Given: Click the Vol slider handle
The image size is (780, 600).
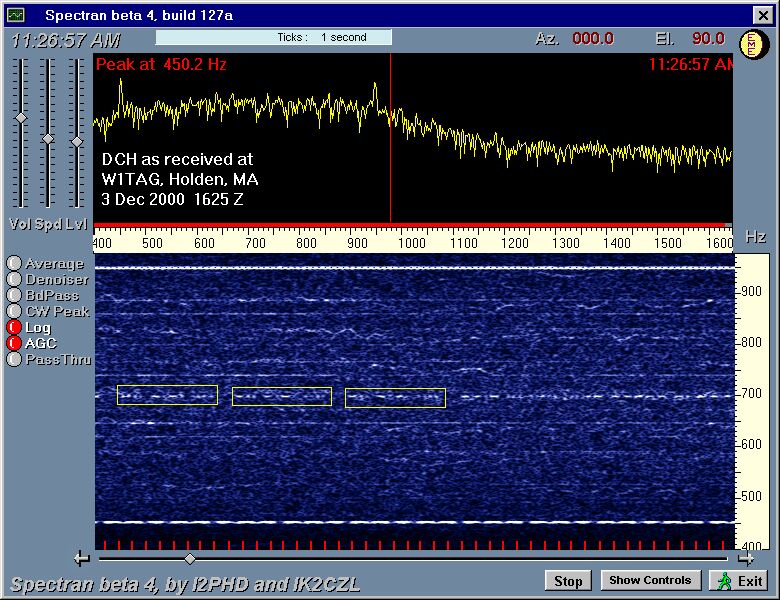Looking at the screenshot, I should [x=20, y=118].
